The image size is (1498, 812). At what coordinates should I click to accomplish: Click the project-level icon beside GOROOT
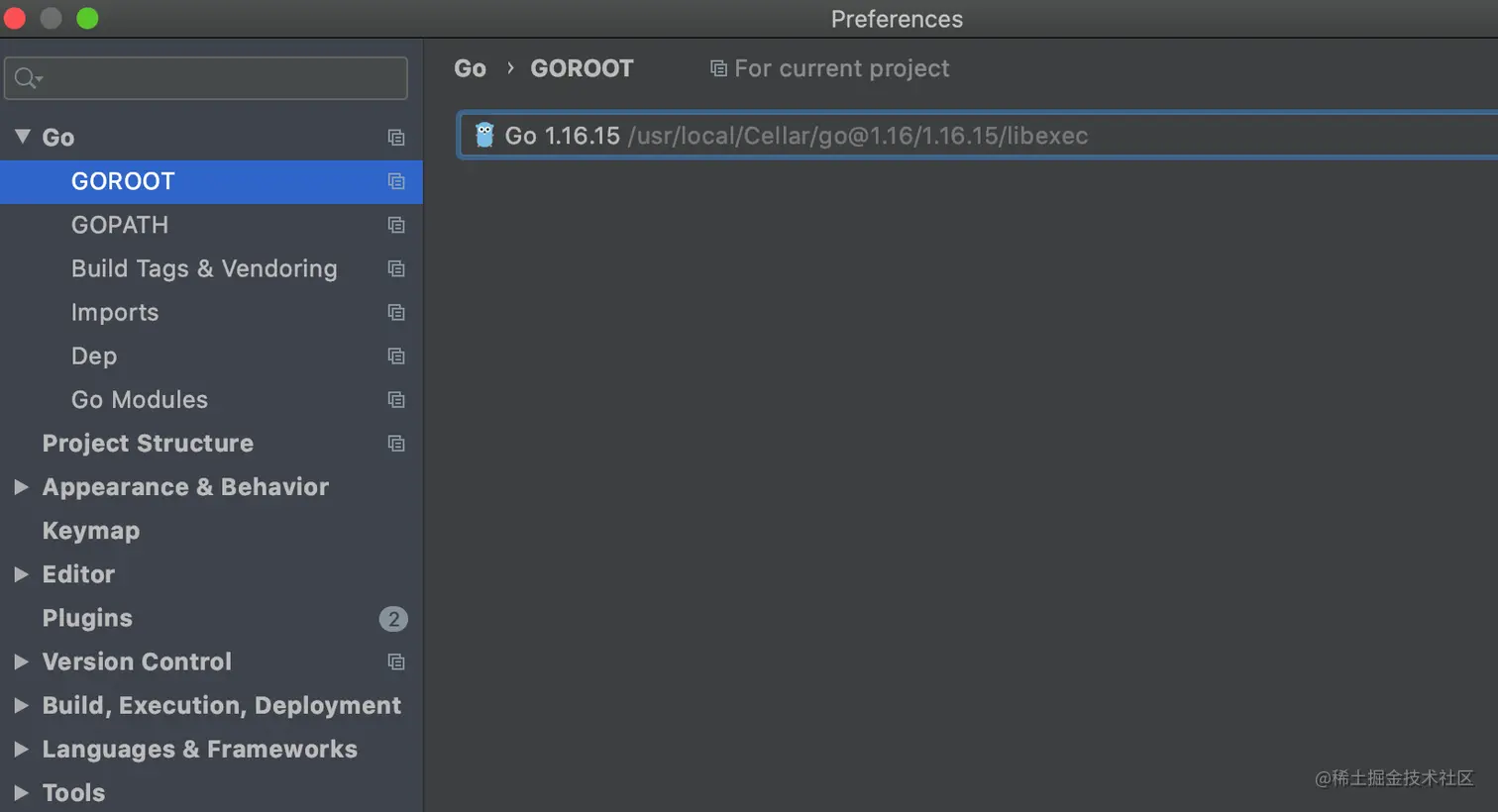(396, 181)
